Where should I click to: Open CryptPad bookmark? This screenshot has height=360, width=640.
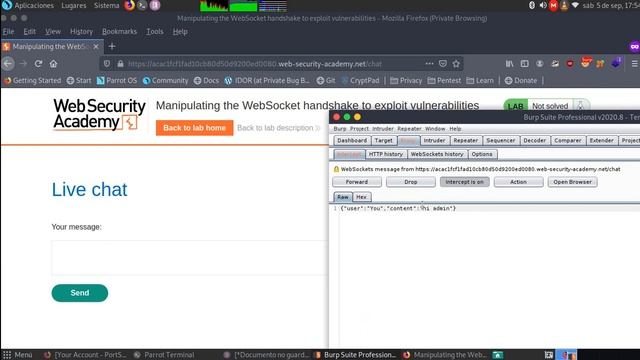pos(360,80)
